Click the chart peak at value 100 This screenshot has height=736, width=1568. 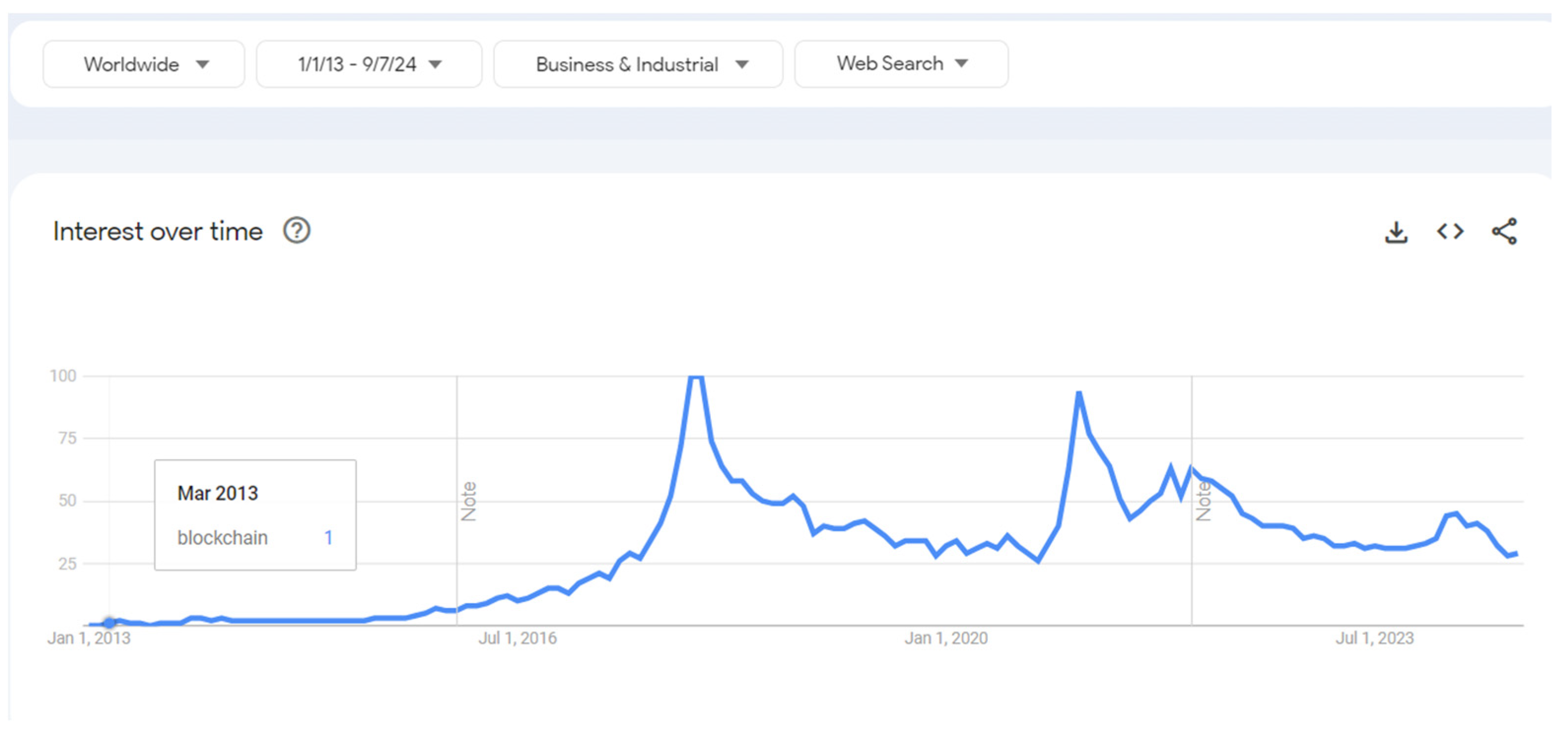coord(696,377)
